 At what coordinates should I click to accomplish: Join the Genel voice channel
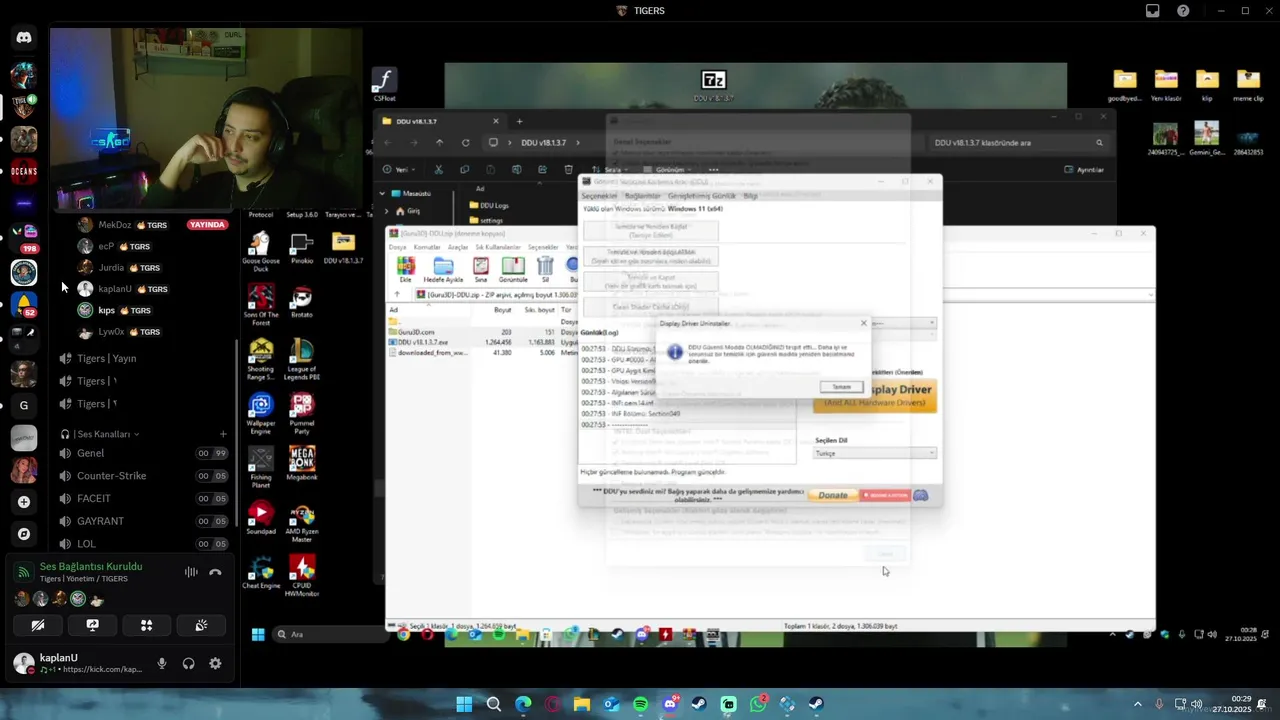144,453
